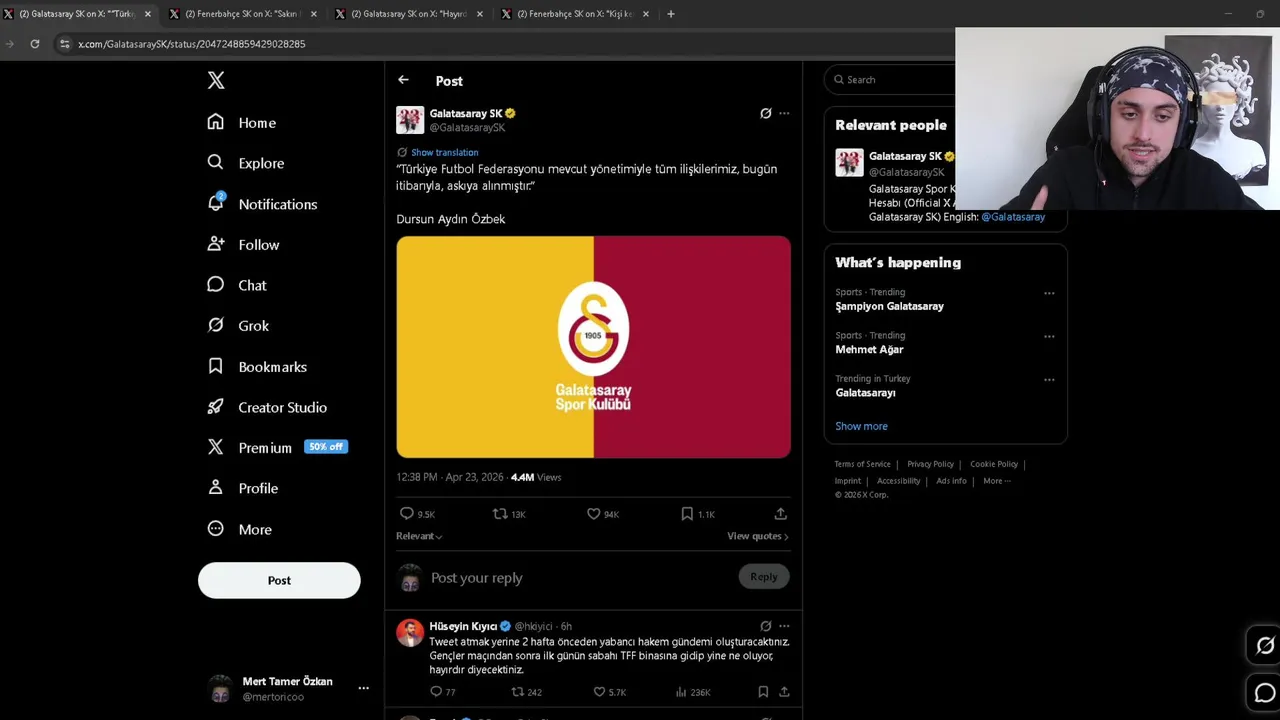This screenshot has width=1280, height=720.
Task: Open more options on Galatasaray post
Action: pyautogui.click(x=784, y=113)
